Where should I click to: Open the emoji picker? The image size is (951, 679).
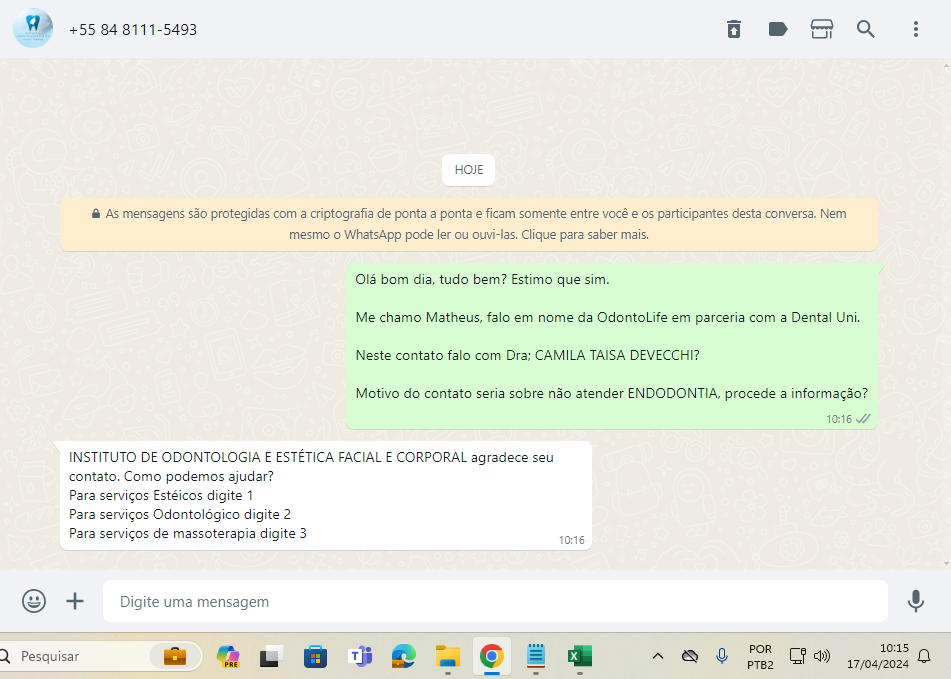coord(34,601)
